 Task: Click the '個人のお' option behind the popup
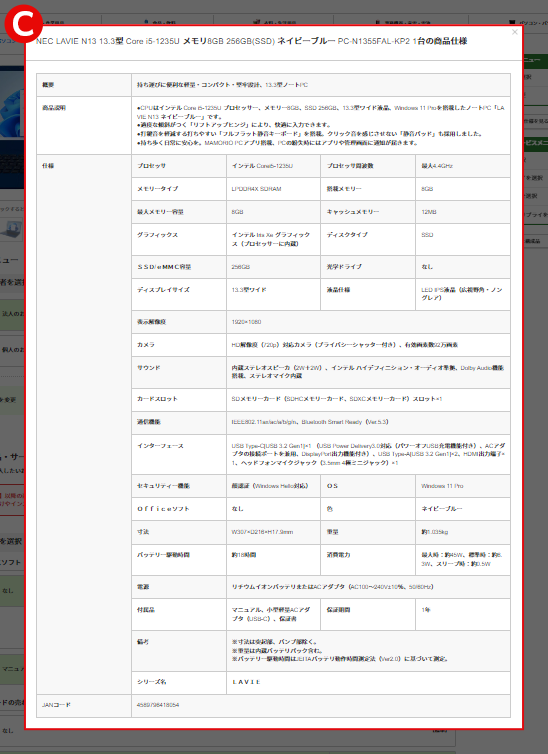tap(12, 350)
